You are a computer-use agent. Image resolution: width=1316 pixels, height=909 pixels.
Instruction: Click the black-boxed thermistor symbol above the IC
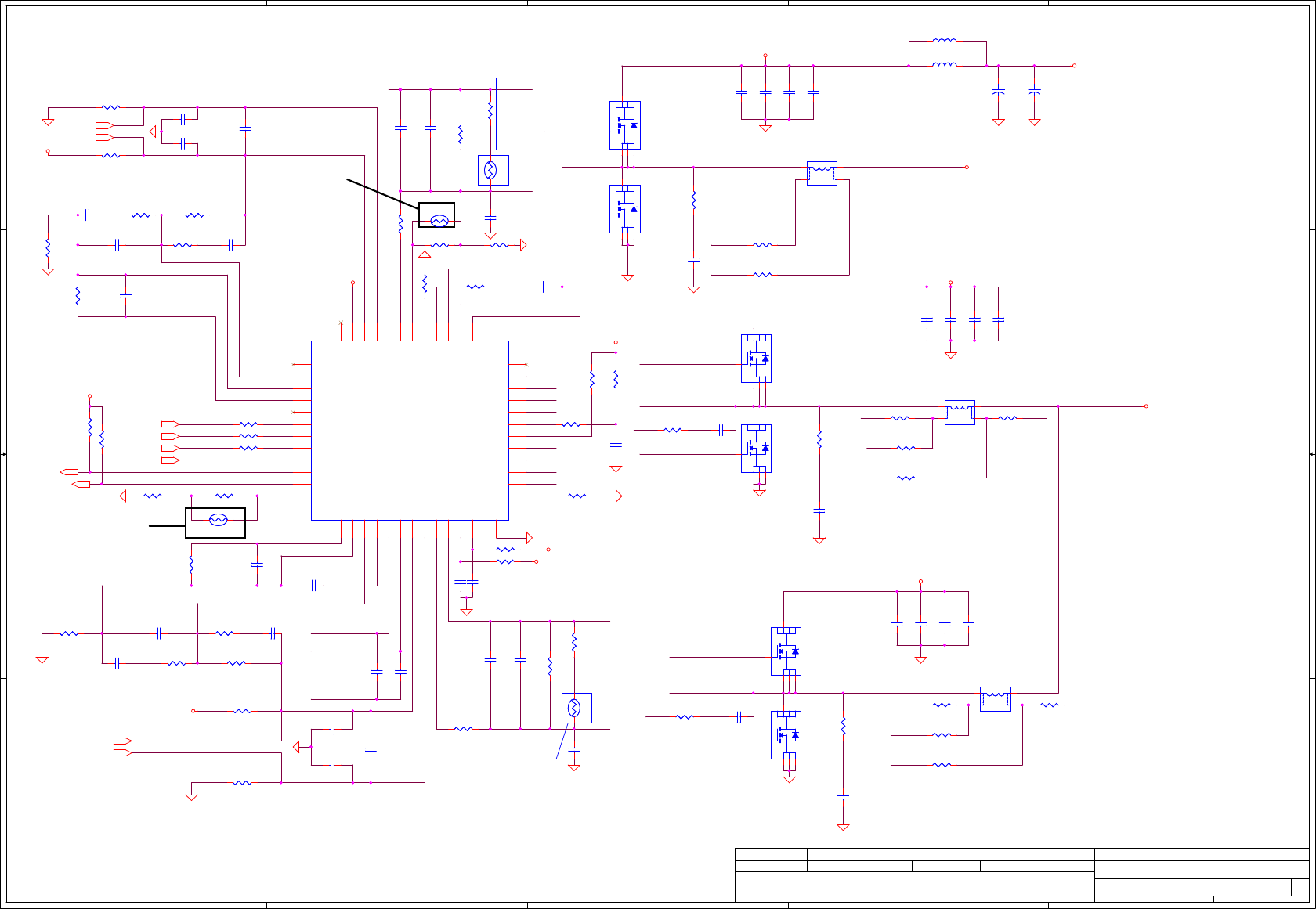coord(436,215)
